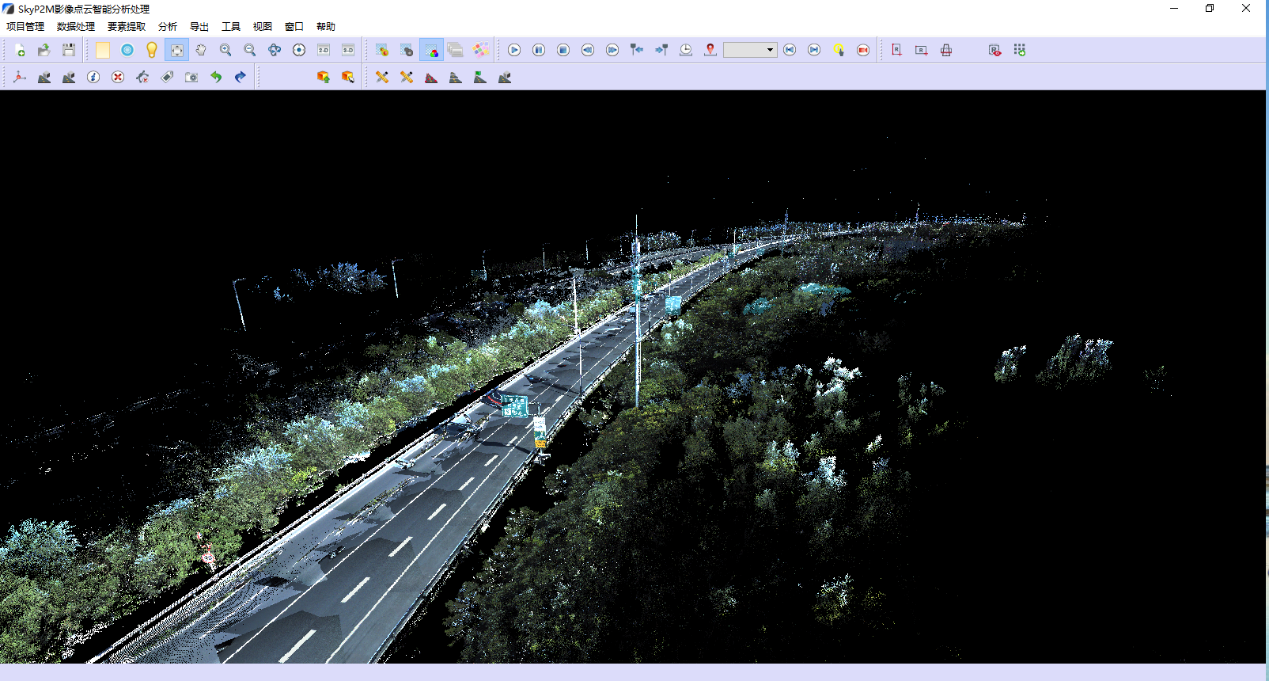Viewport: 1269px width, 681px height.
Task: Open the 视图 menu
Action: (262, 27)
